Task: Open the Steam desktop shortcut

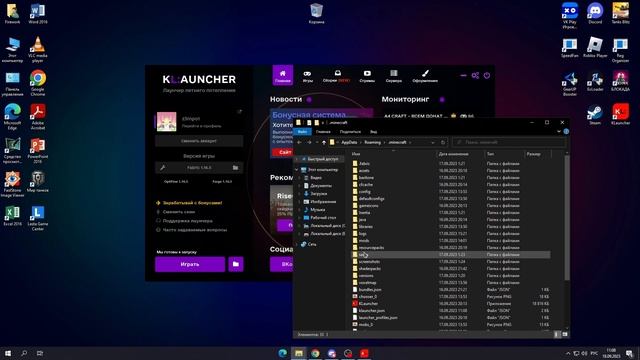Action: 595,115
